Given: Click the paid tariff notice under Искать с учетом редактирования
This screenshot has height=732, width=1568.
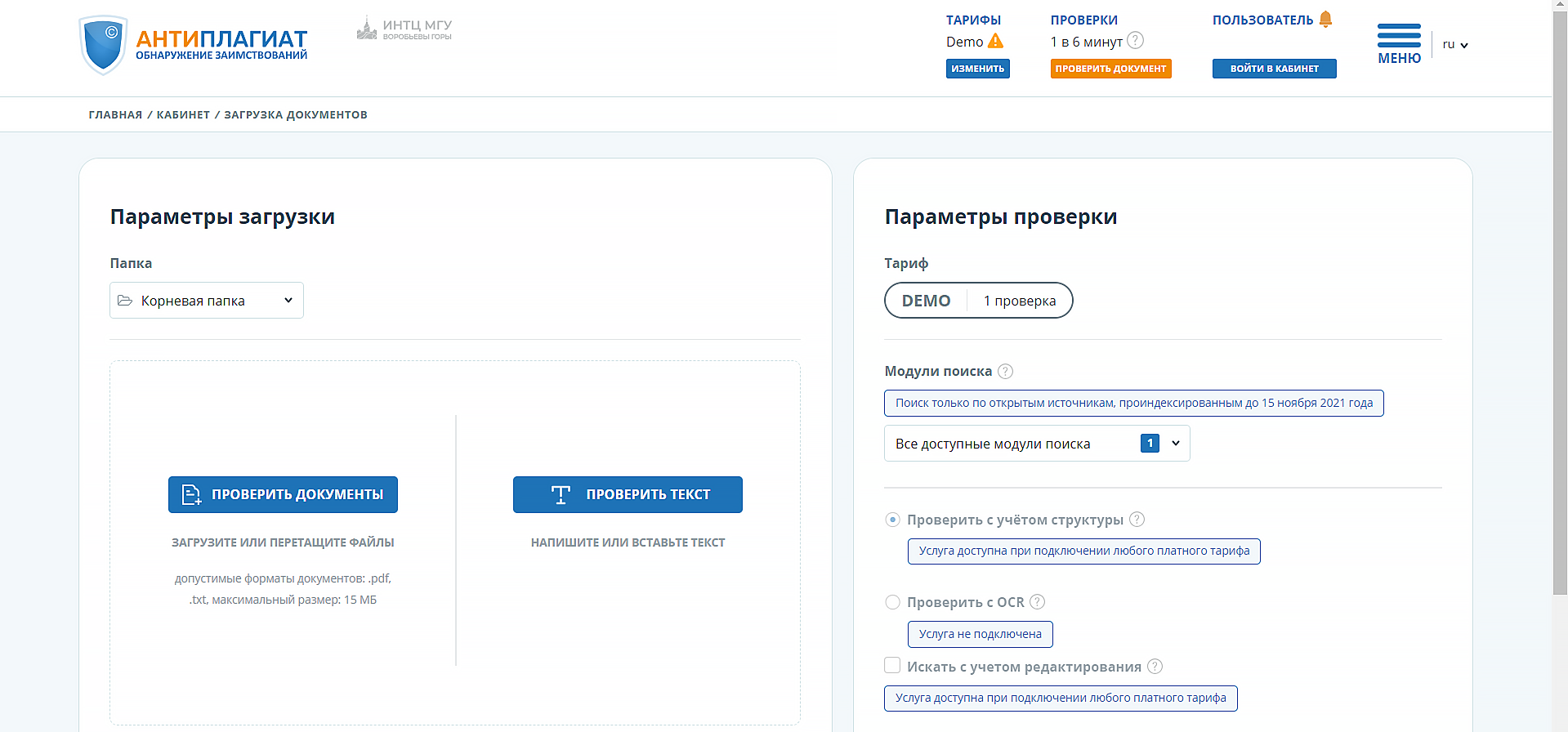Looking at the screenshot, I should (x=1061, y=698).
